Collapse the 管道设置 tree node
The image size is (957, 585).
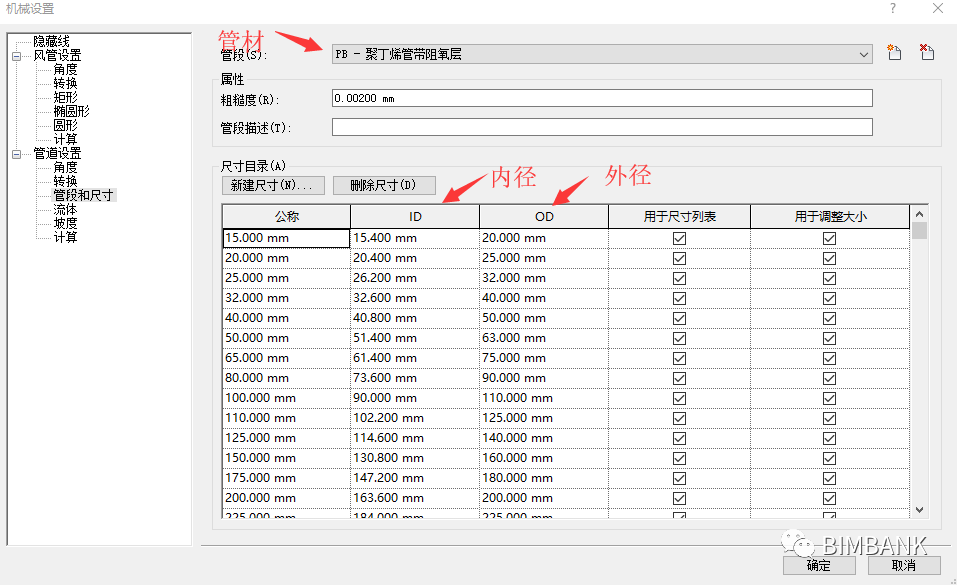pos(16,154)
